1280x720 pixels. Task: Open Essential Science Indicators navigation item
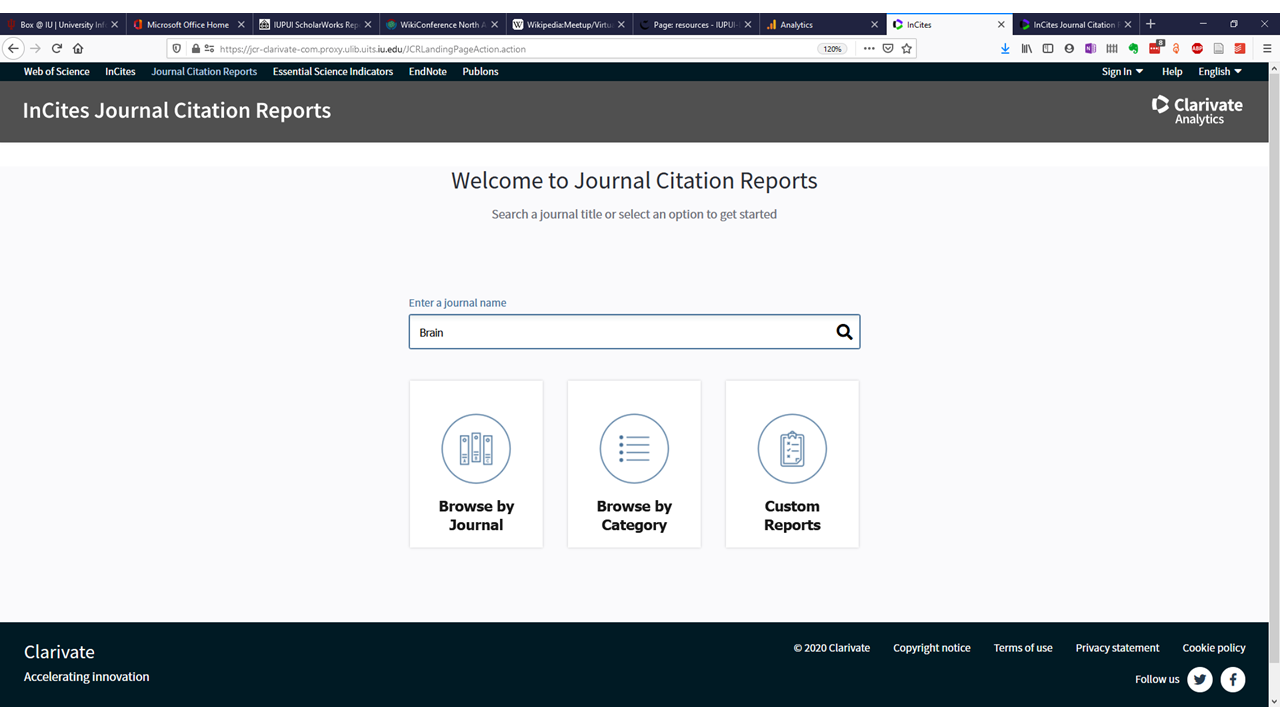coord(333,72)
